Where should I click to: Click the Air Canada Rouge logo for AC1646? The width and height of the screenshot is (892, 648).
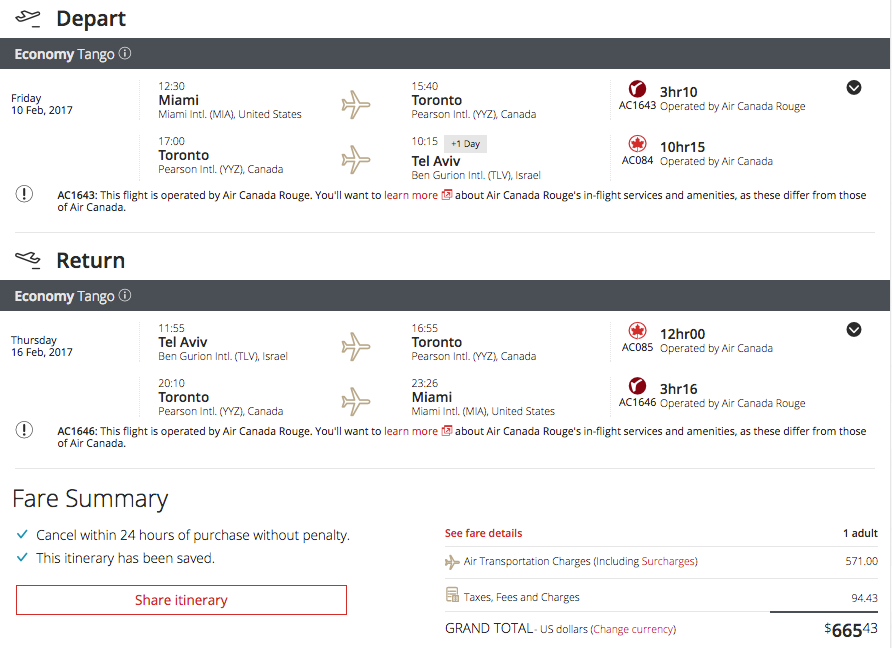tap(637, 386)
